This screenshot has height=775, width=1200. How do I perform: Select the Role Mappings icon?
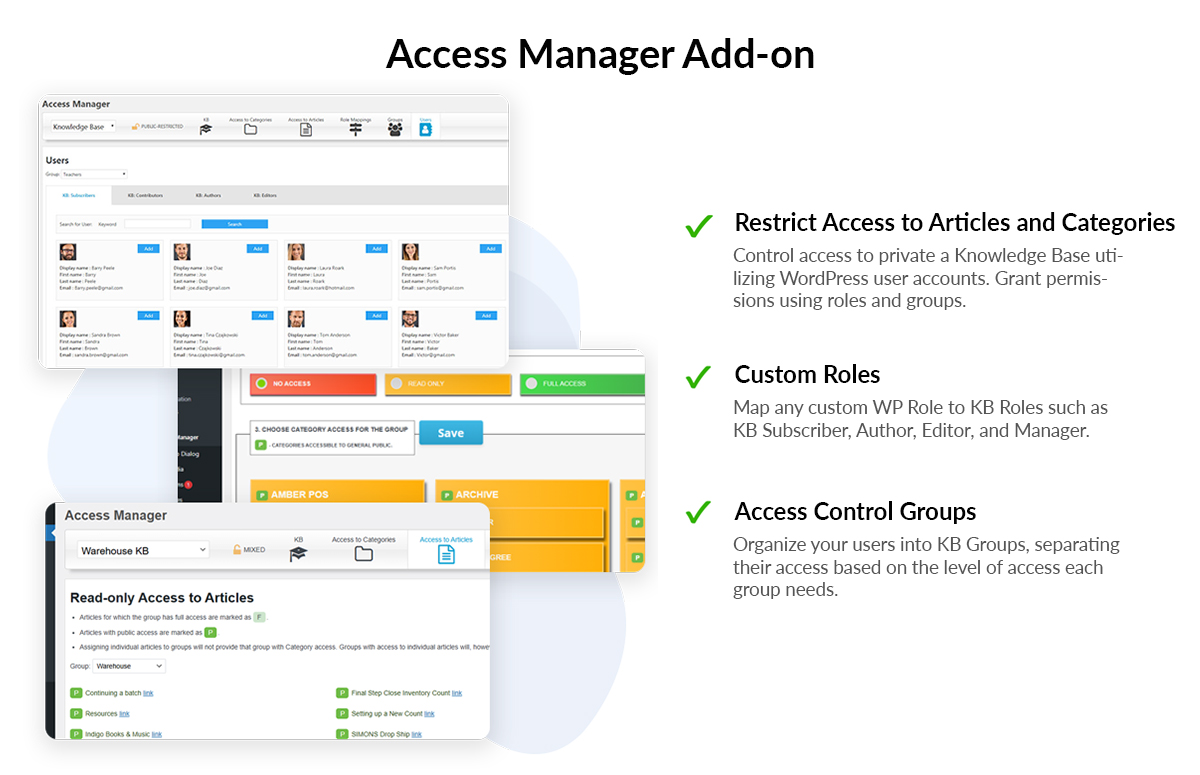pos(355,130)
